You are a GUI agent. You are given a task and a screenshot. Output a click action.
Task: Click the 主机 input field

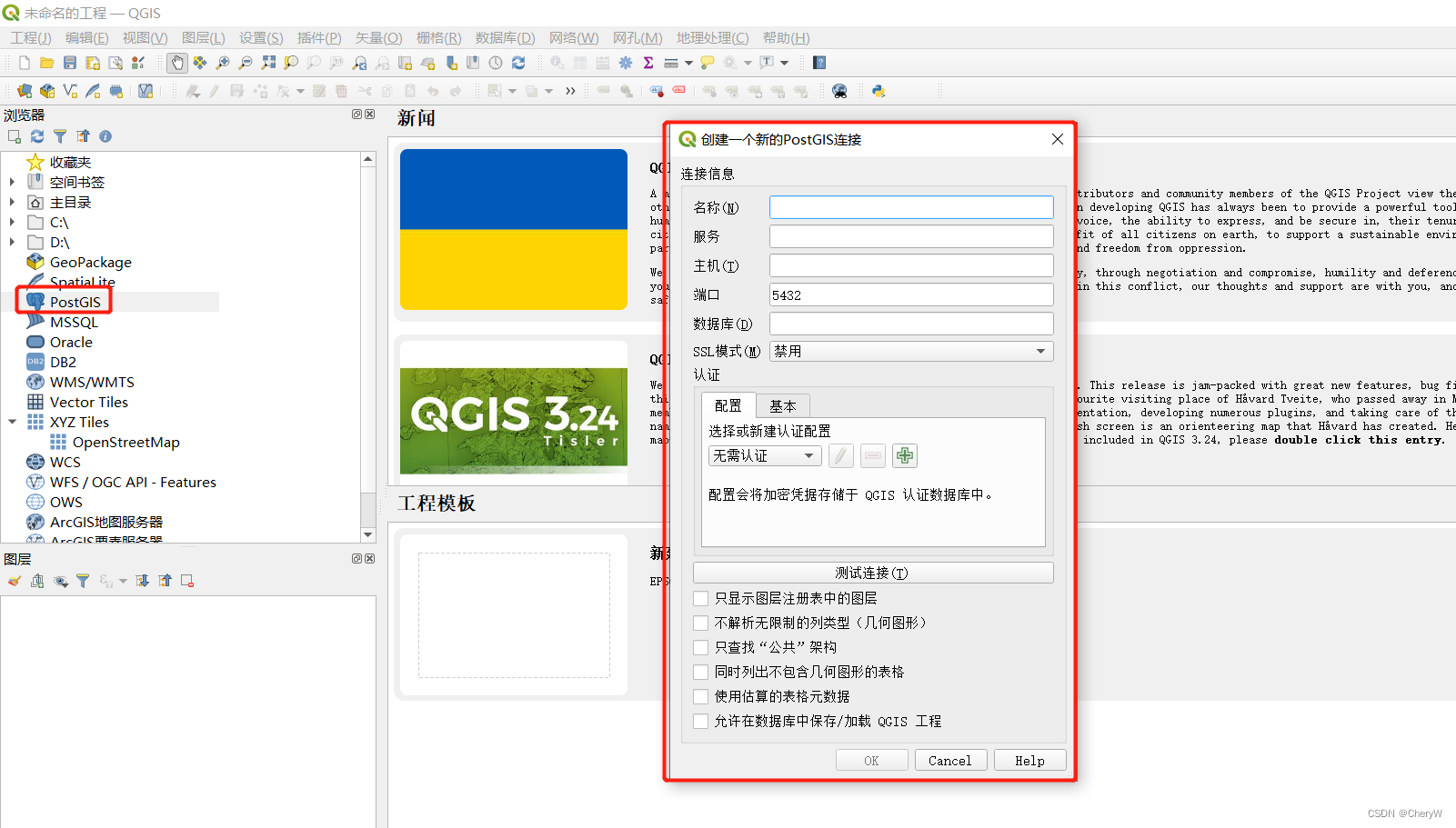tap(911, 265)
